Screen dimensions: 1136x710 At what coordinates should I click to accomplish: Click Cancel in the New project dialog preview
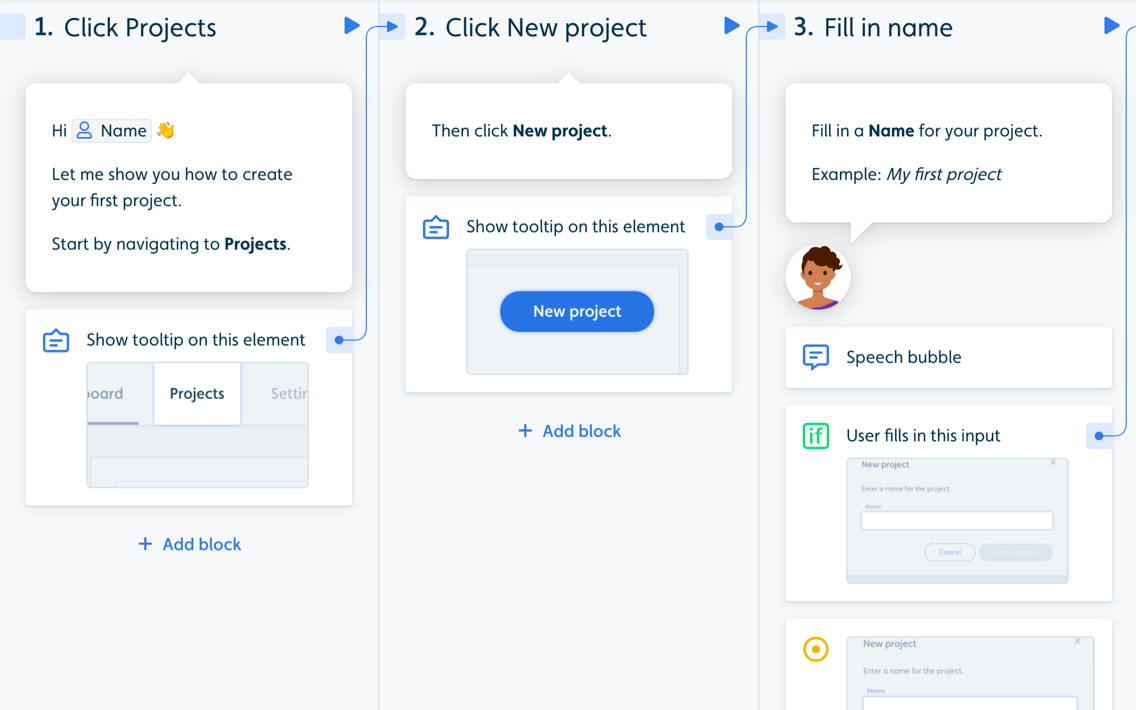click(949, 552)
